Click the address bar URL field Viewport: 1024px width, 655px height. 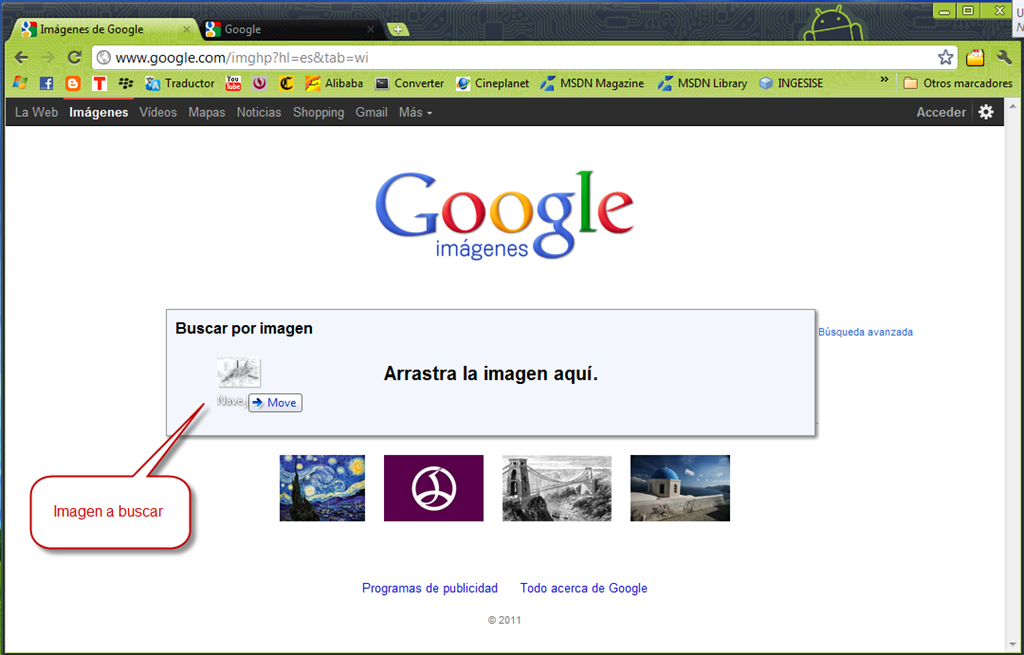click(x=516, y=57)
